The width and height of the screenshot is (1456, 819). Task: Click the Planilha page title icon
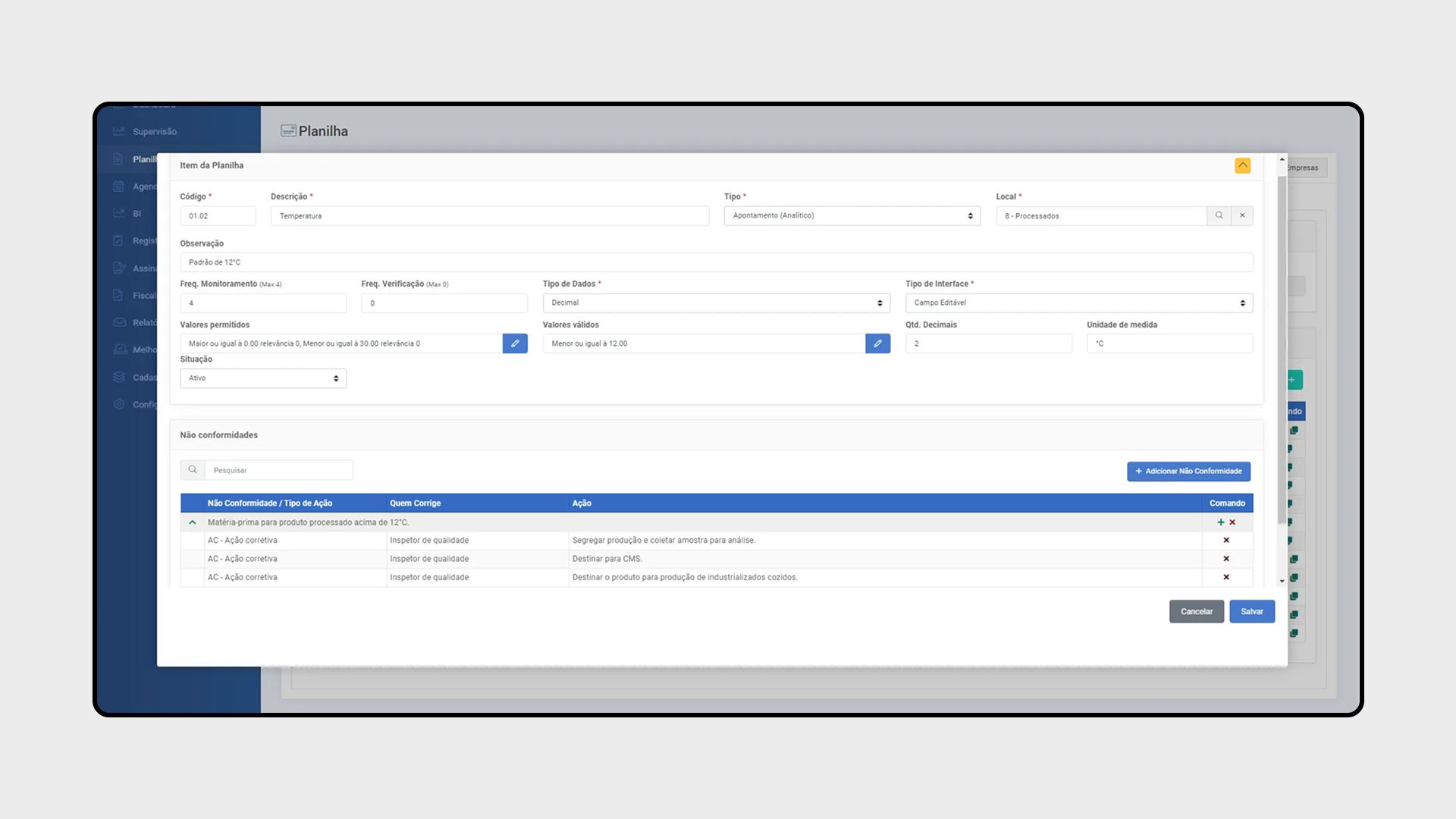(x=288, y=131)
